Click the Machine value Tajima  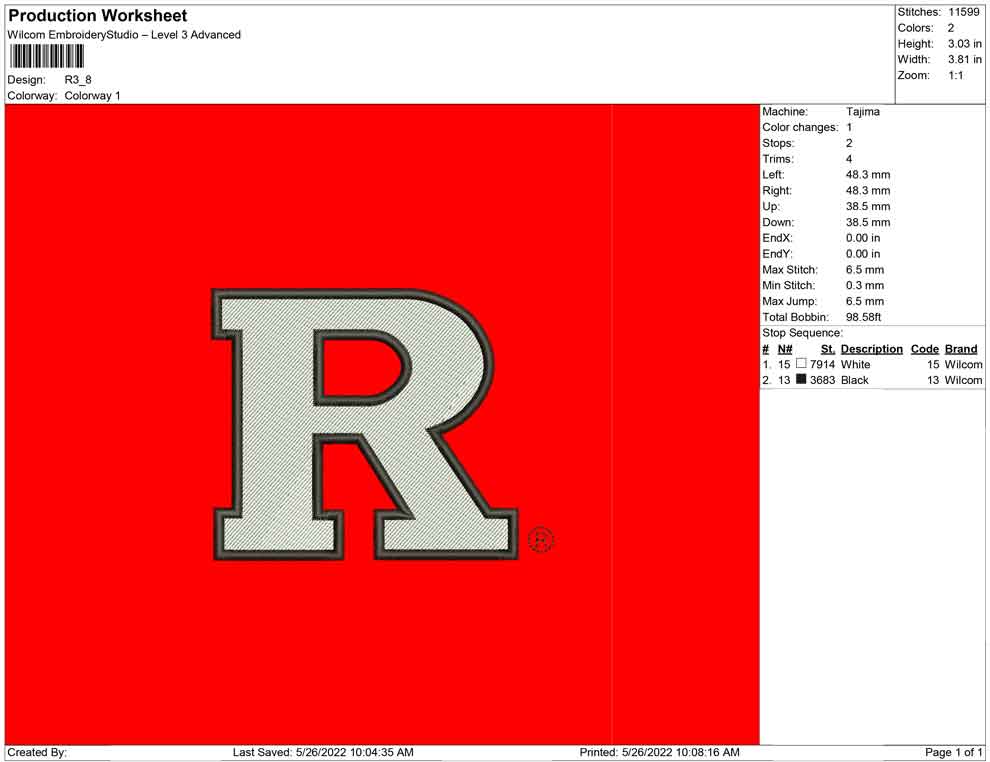(863, 112)
